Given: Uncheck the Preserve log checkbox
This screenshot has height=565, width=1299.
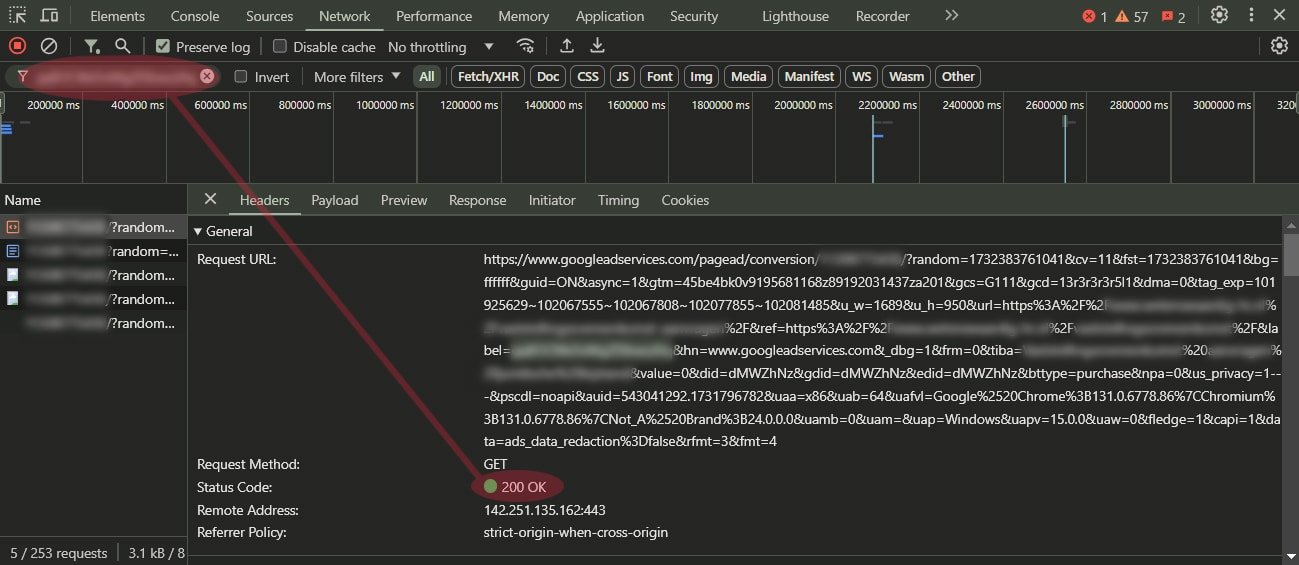Looking at the screenshot, I should 163,47.
